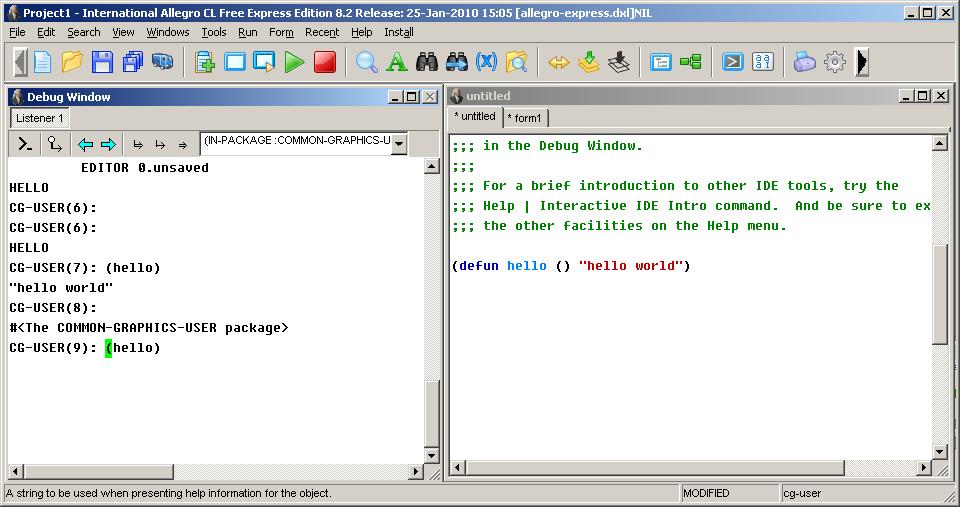Click the listener prompt icon in Debug Window
960x507 pixels.
pyautogui.click(x=26, y=144)
